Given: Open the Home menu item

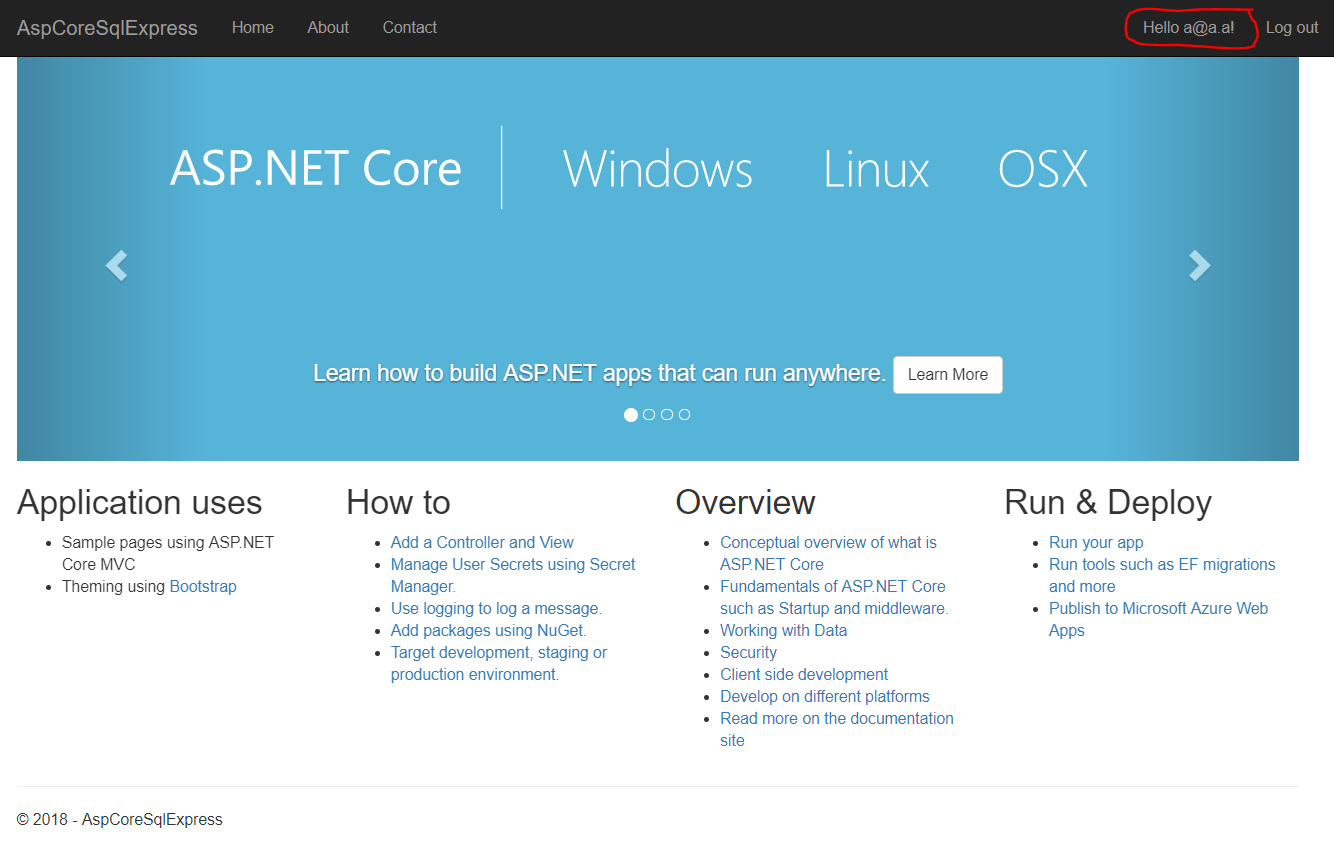Looking at the screenshot, I should [x=252, y=27].
